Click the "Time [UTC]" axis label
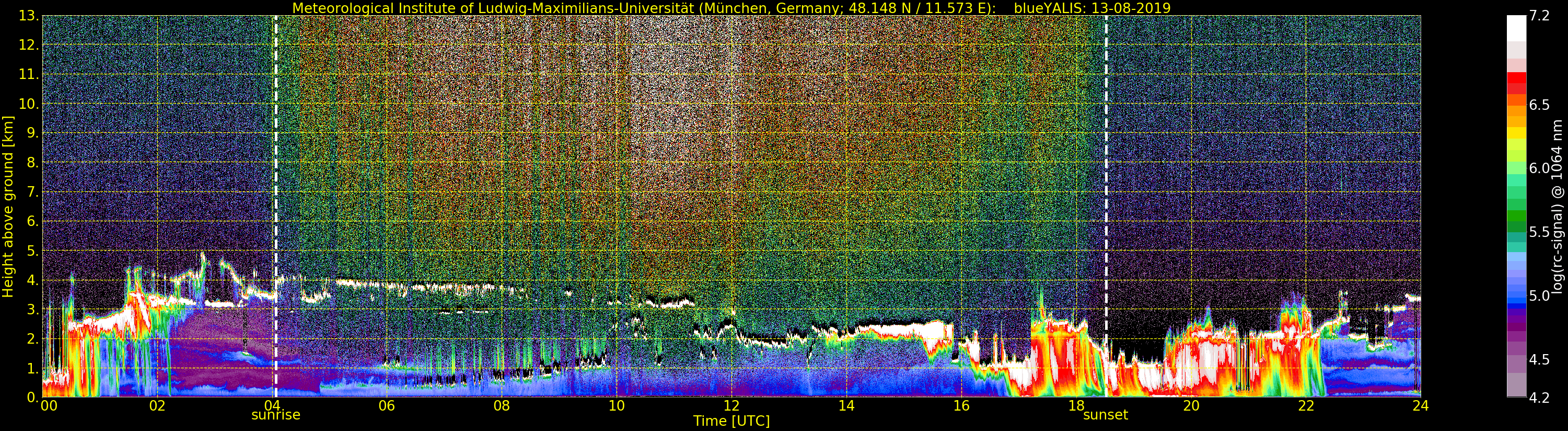 [731, 421]
